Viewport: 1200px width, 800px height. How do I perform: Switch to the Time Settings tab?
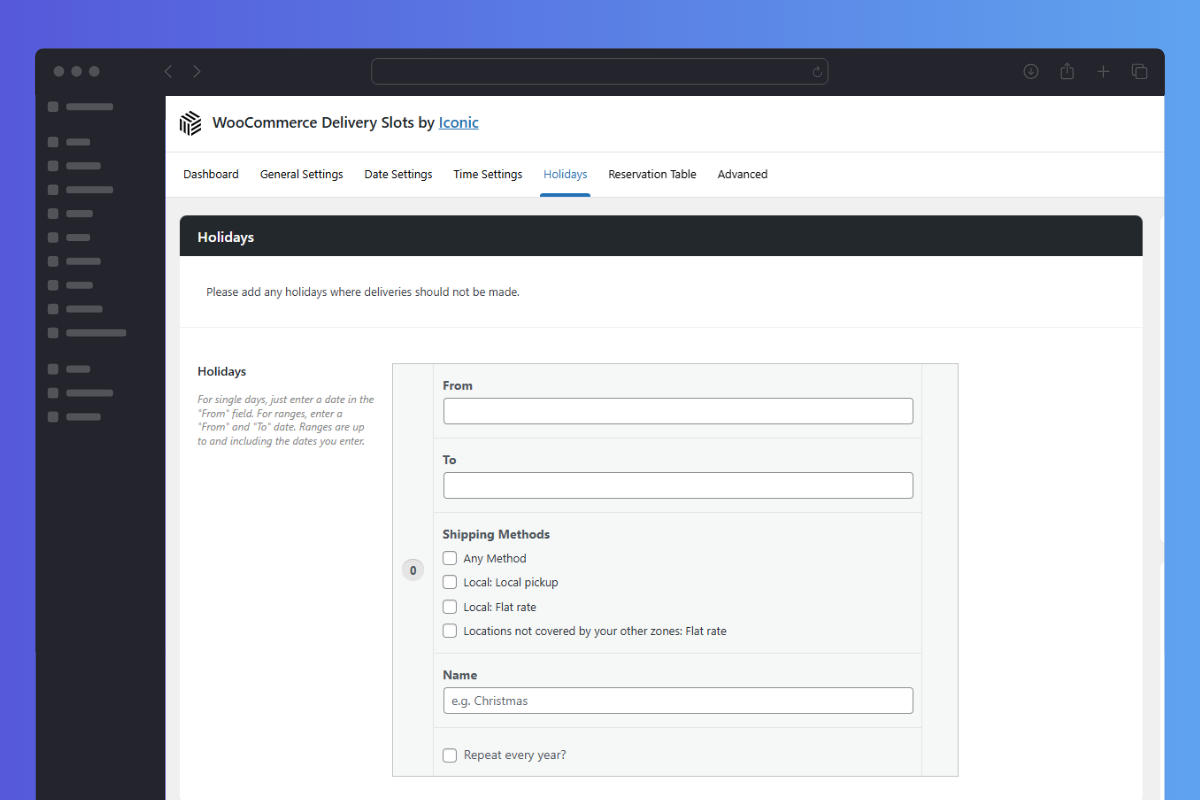coord(487,174)
